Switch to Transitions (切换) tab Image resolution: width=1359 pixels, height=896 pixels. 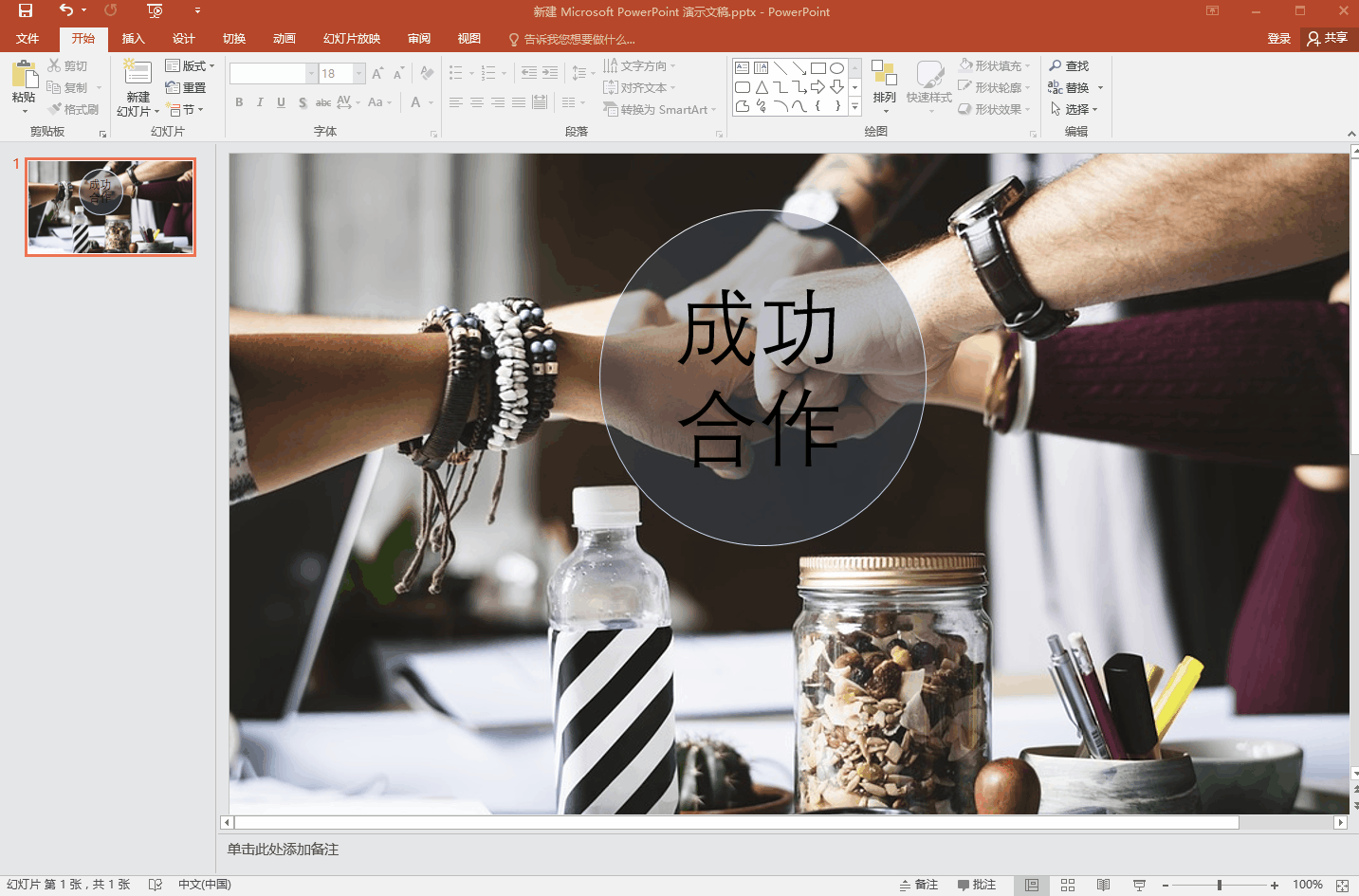click(x=233, y=39)
